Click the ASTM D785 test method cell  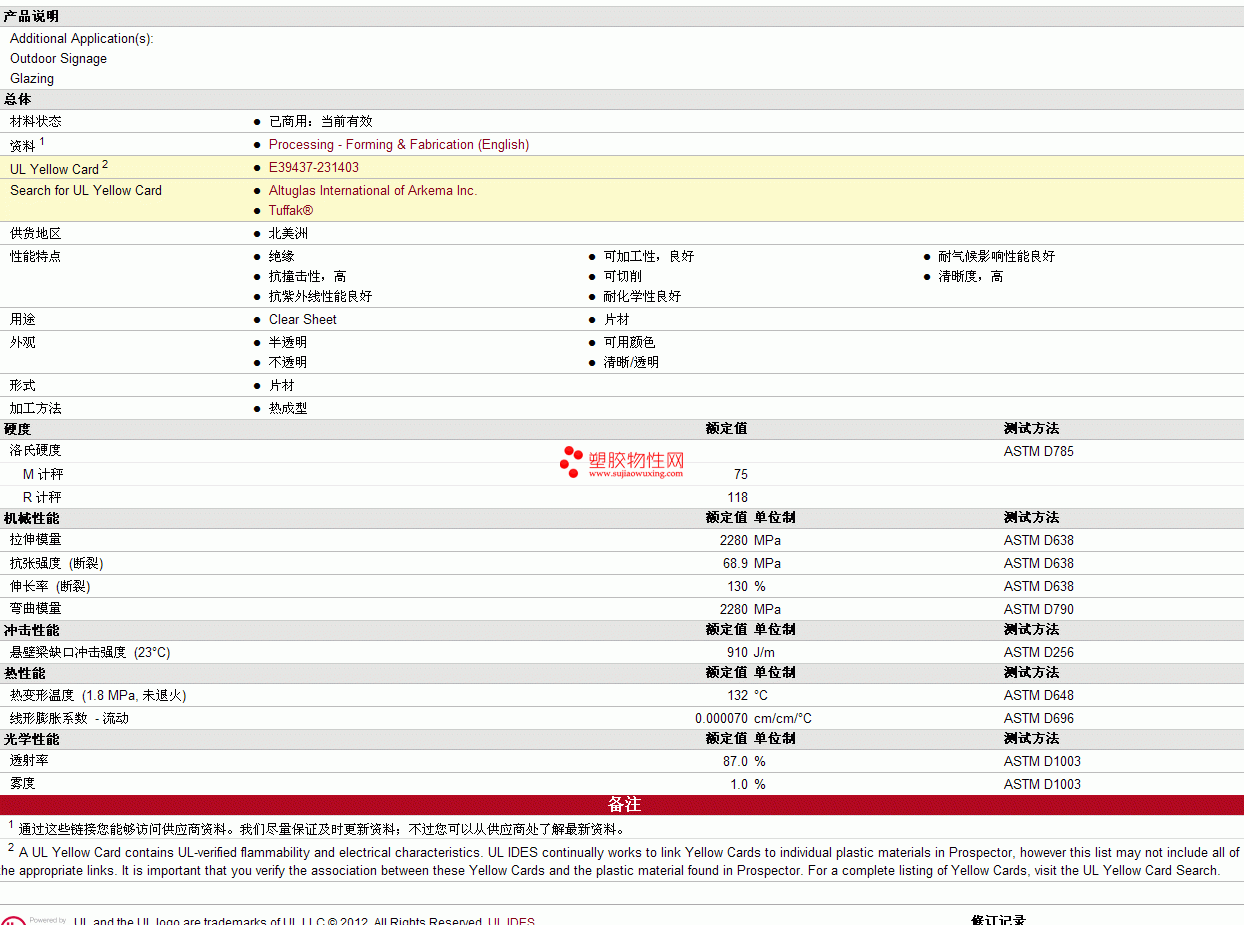pos(1038,452)
